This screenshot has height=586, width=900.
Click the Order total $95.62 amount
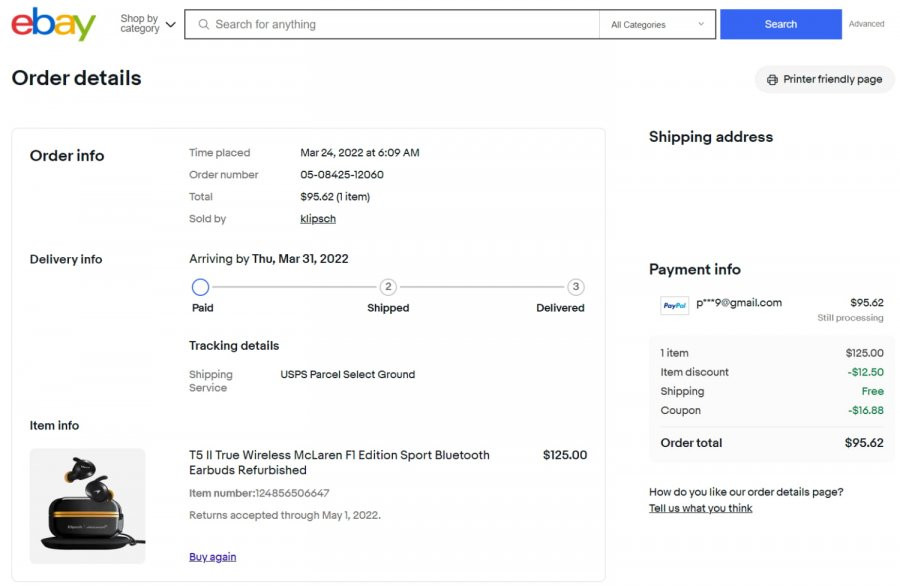pyautogui.click(x=864, y=443)
